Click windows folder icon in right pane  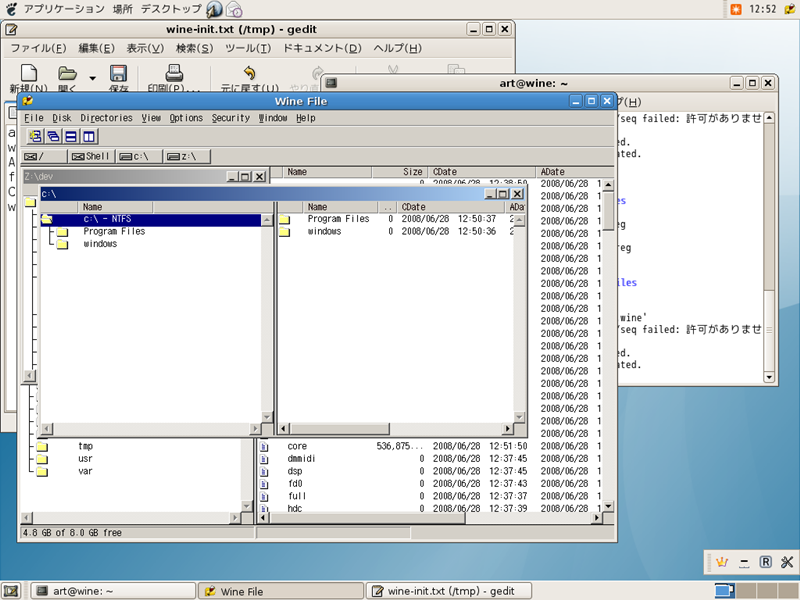pos(285,232)
